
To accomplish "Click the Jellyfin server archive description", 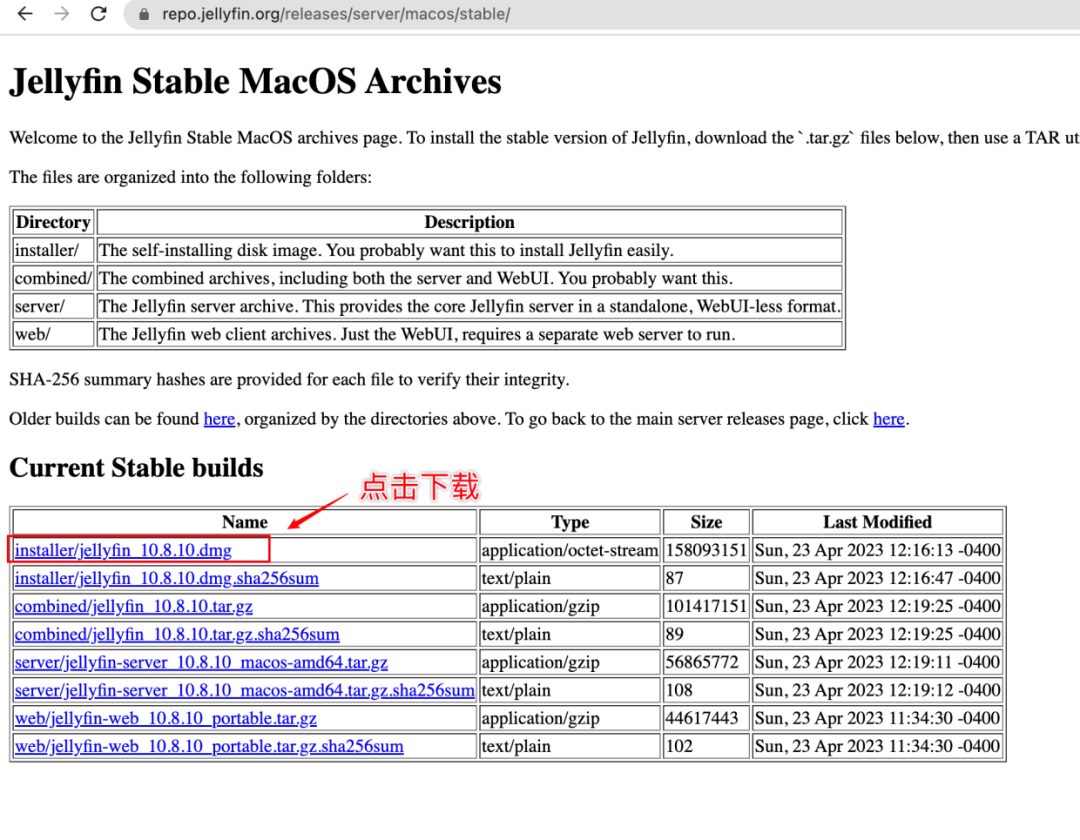I will click(469, 306).
